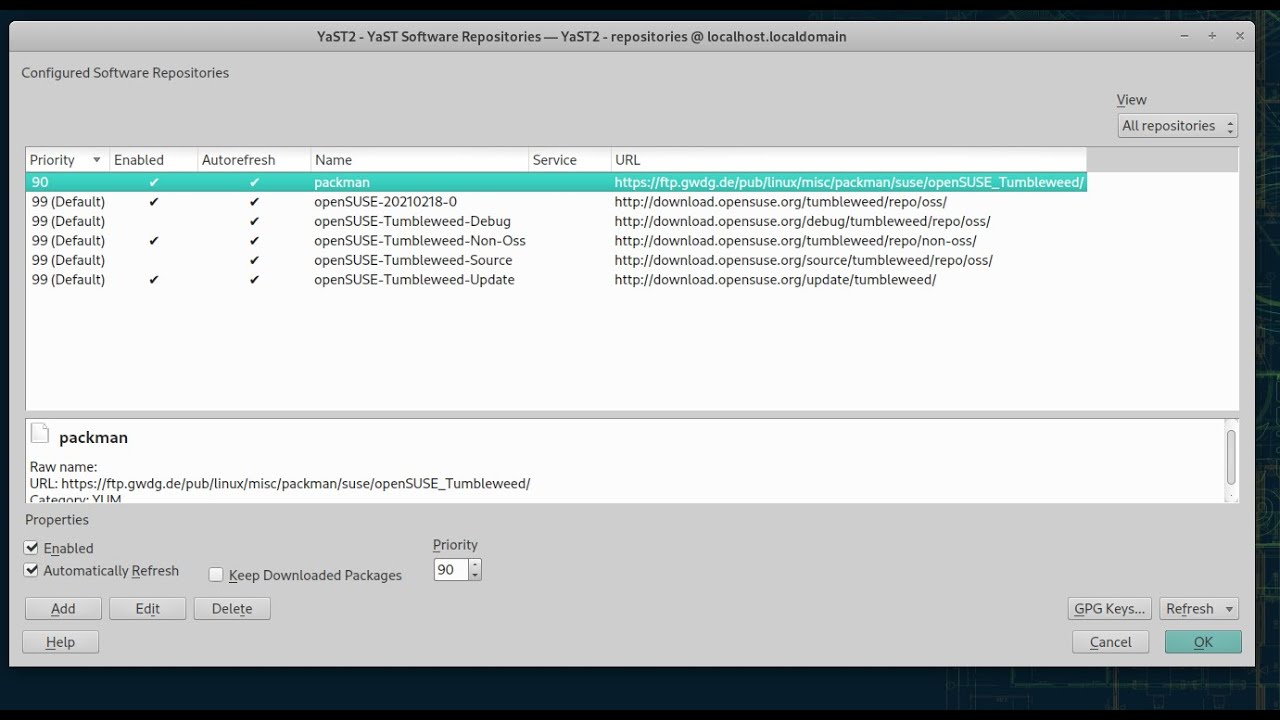Sort by Autorefresh column header

coord(254,160)
